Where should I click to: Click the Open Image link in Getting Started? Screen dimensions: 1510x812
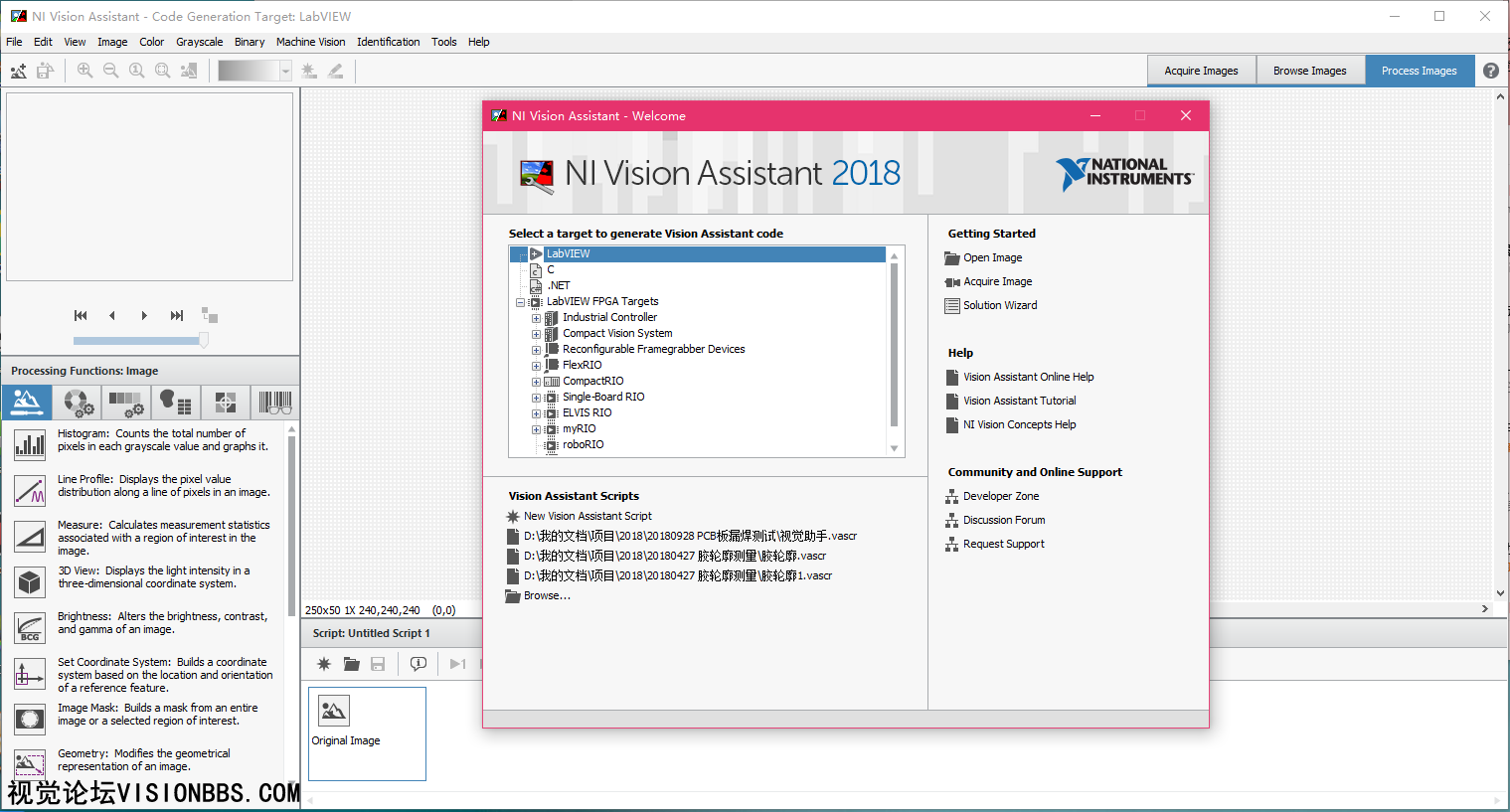[992, 257]
